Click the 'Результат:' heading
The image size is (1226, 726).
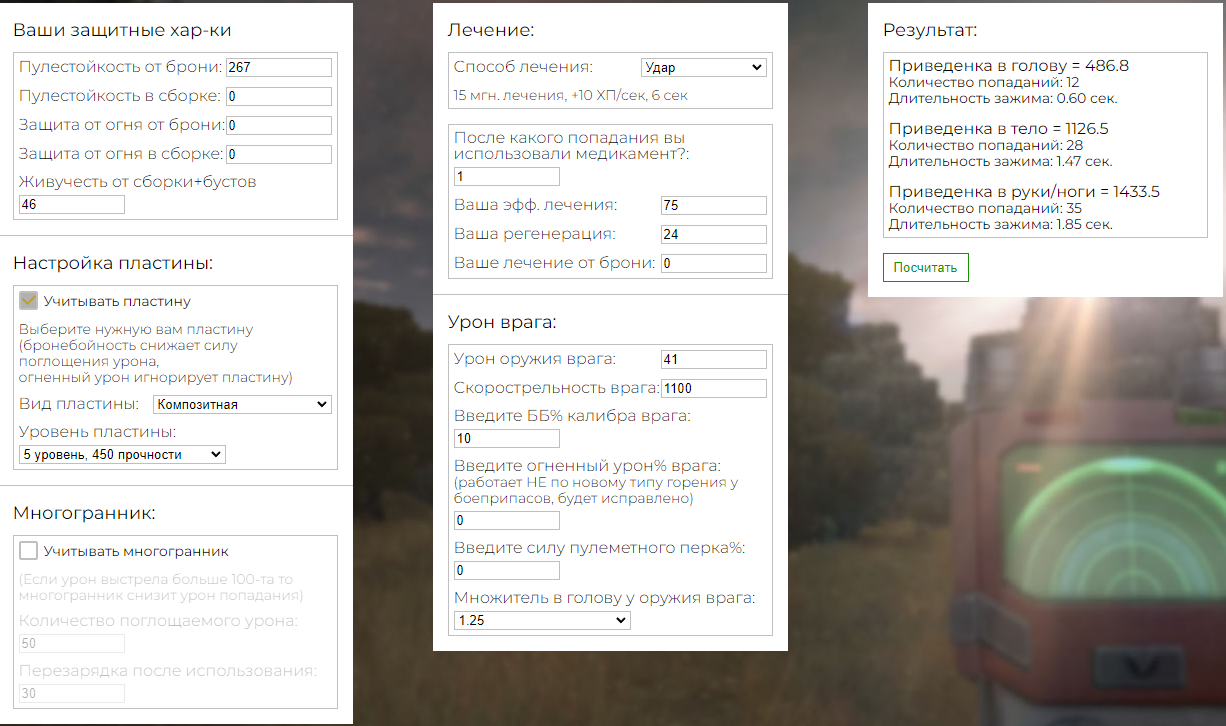930,30
